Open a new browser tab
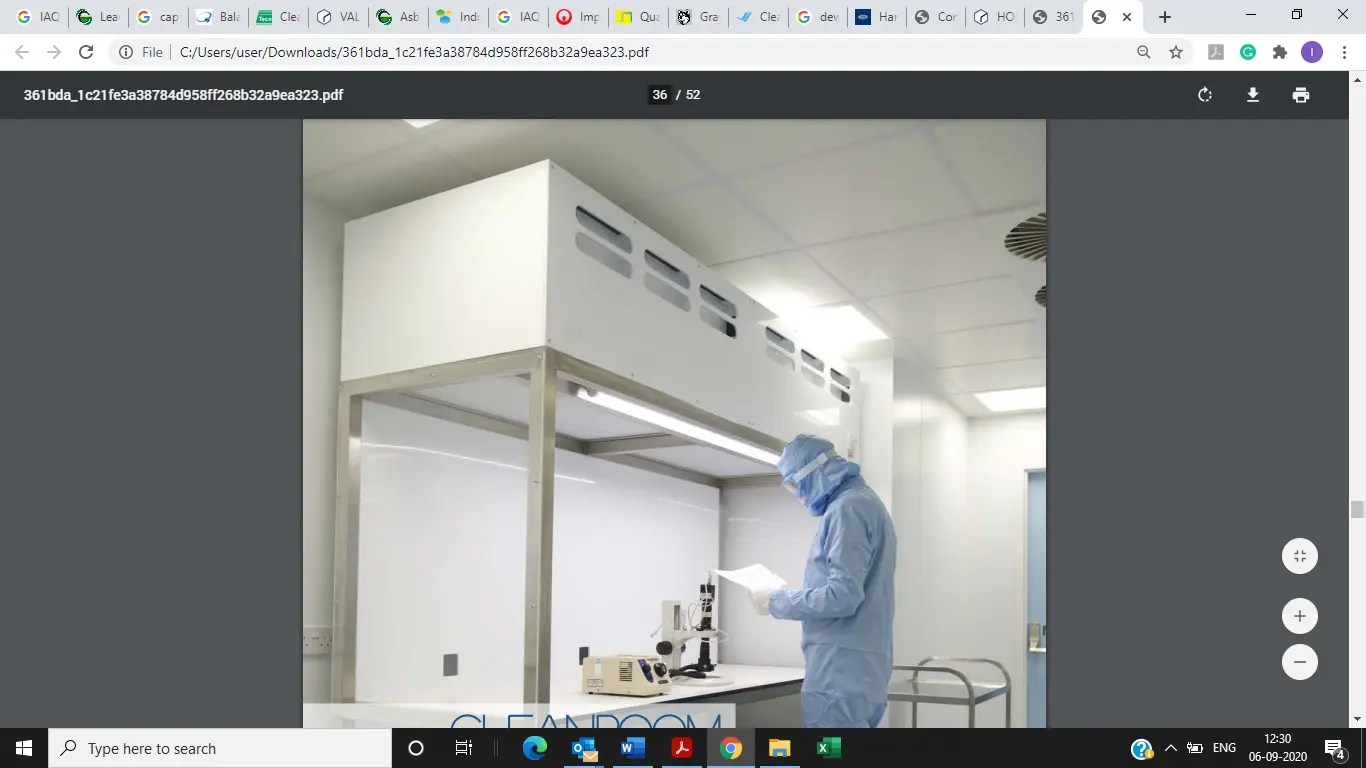The height and width of the screenshot is (768, 1366). pyautogui.click(x=1163, y=17)
